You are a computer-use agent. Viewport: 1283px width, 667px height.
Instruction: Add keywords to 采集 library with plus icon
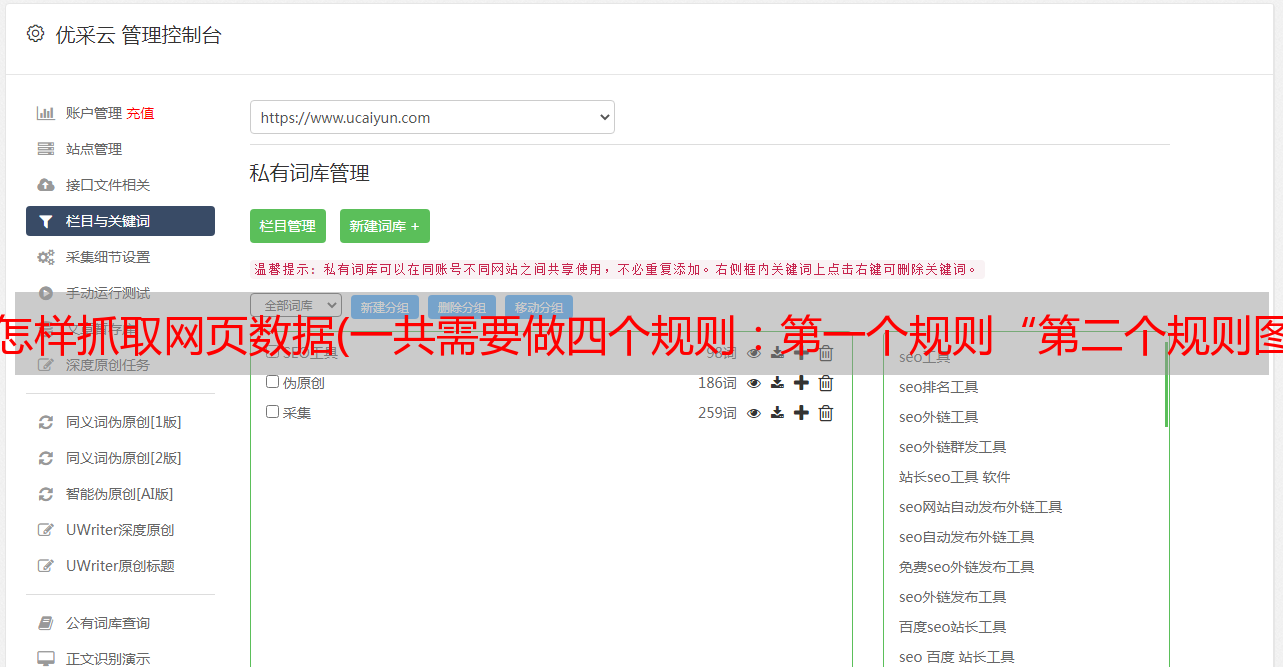click(x=801, y=413)
